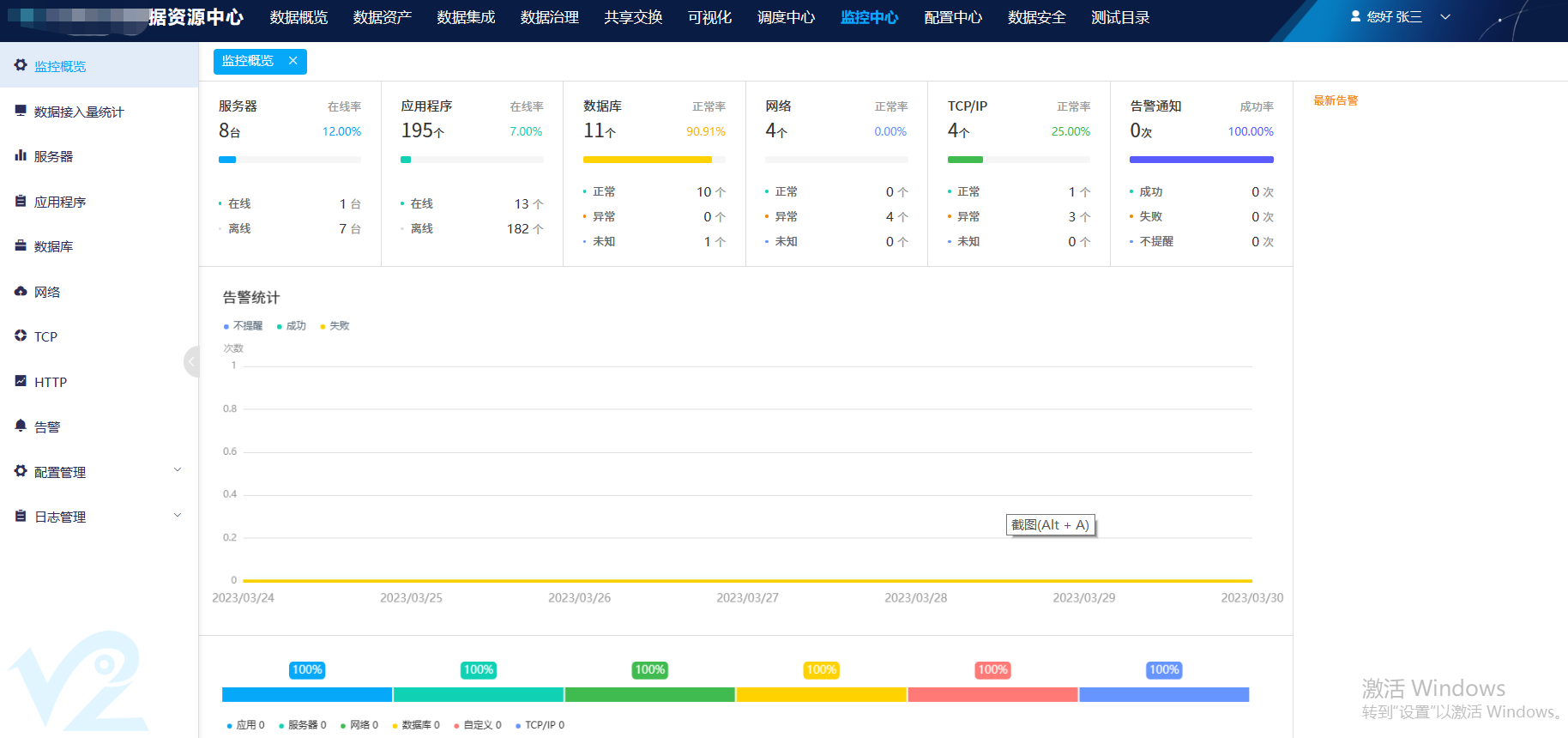Open the user dropdown arrow next to 张三
The image size is (1568, 738).
point(1445,17)
